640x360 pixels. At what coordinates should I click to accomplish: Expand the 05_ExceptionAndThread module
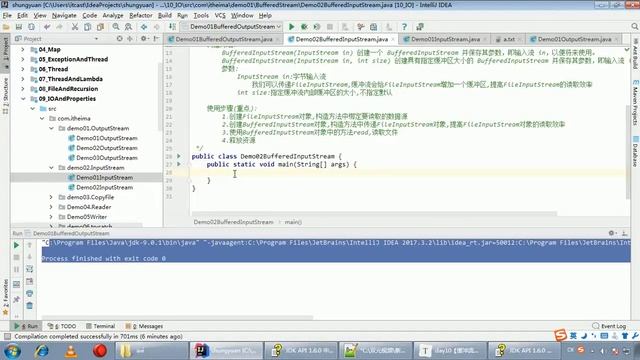click(x=23, y=59)
